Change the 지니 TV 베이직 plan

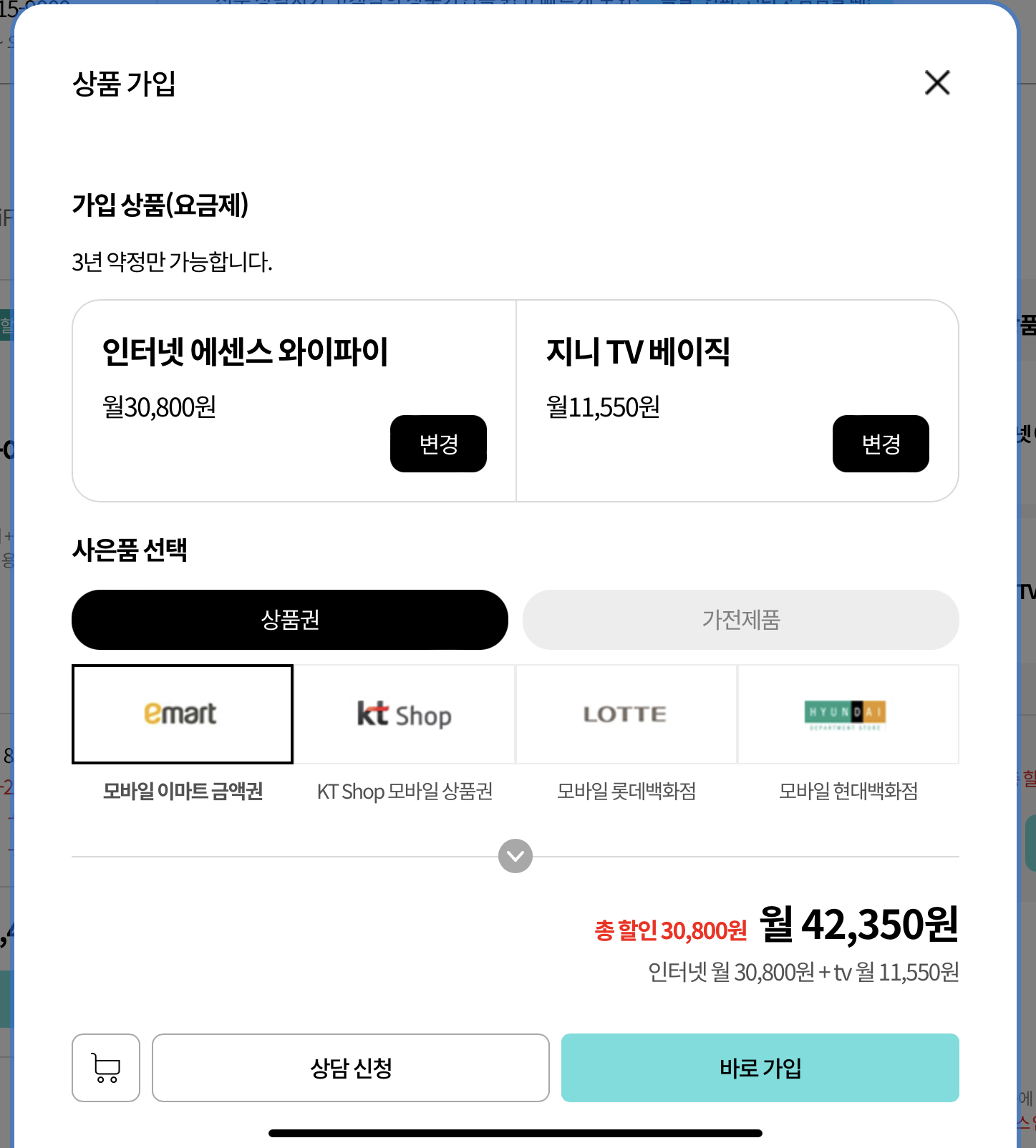(x=881, y=444)
